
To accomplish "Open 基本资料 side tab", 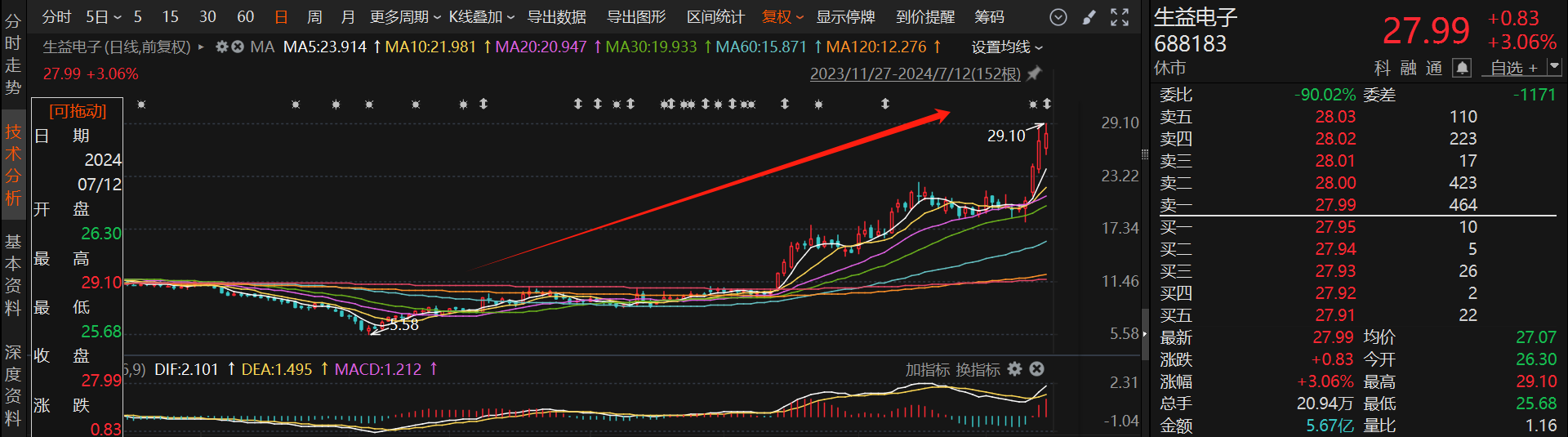I will [x=13, y=275].
